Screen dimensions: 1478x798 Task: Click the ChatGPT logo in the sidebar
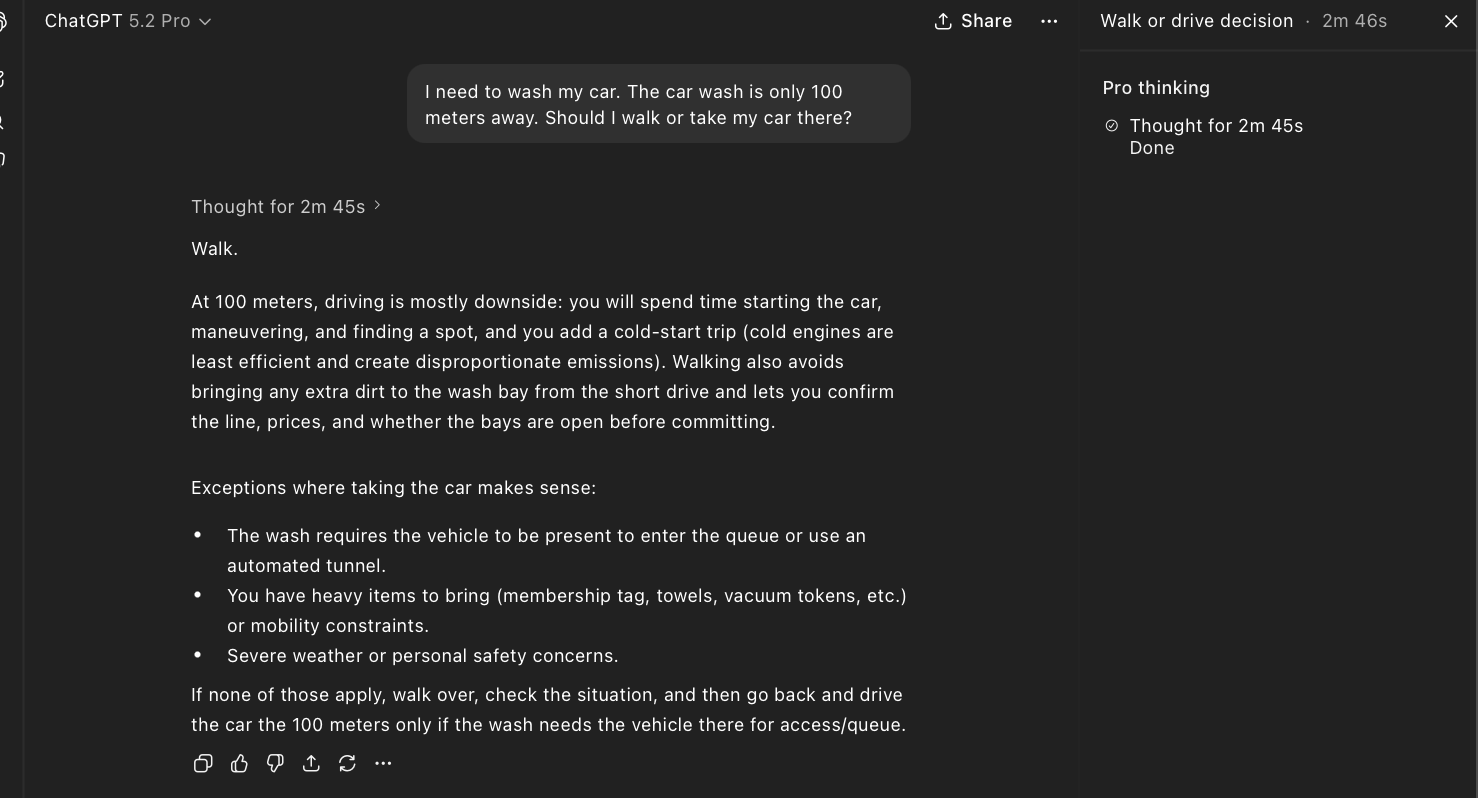5,20
